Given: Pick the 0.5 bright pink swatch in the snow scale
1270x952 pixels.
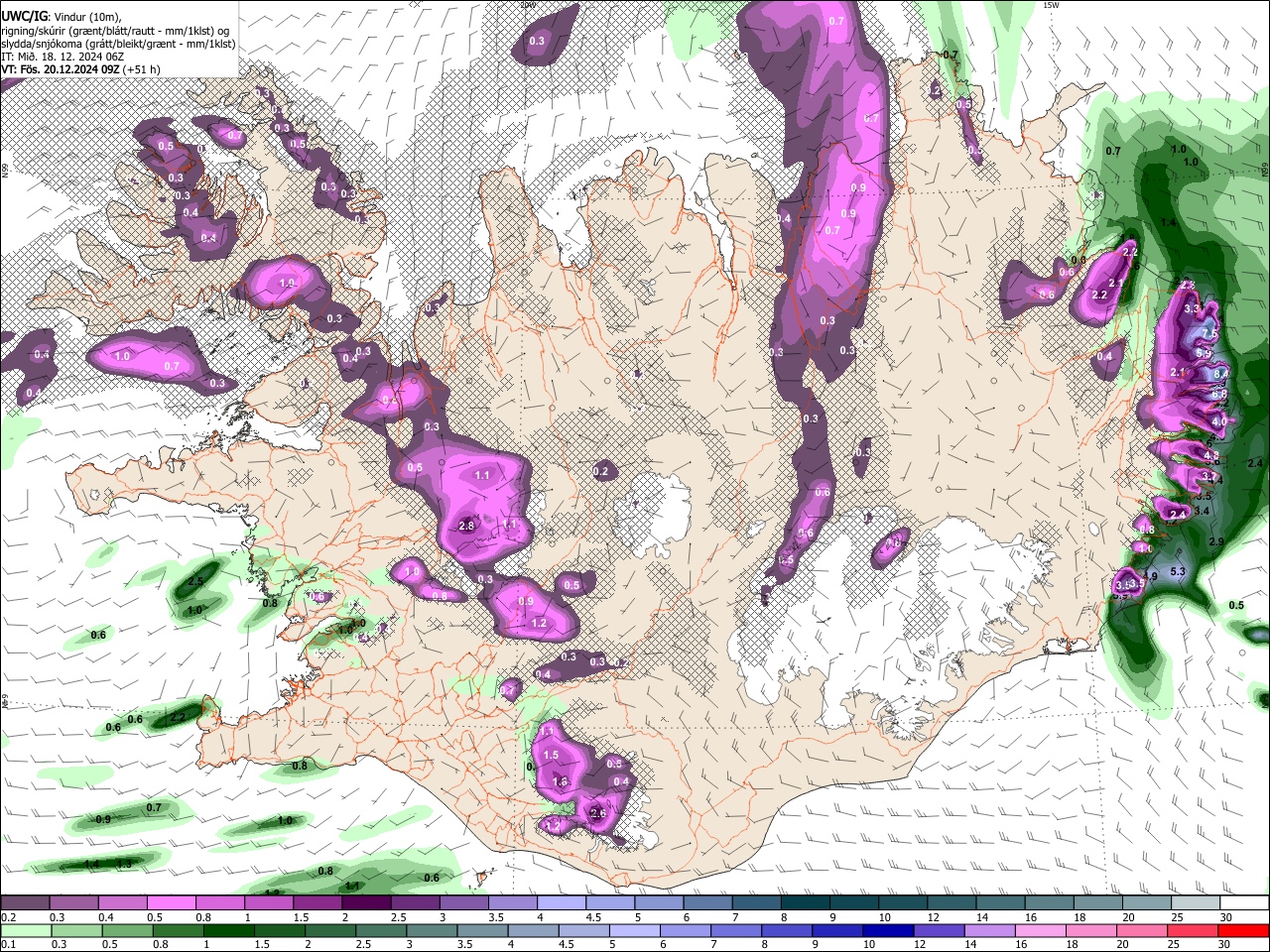Looking at the screenshot, I should click(x=171, y=904).
